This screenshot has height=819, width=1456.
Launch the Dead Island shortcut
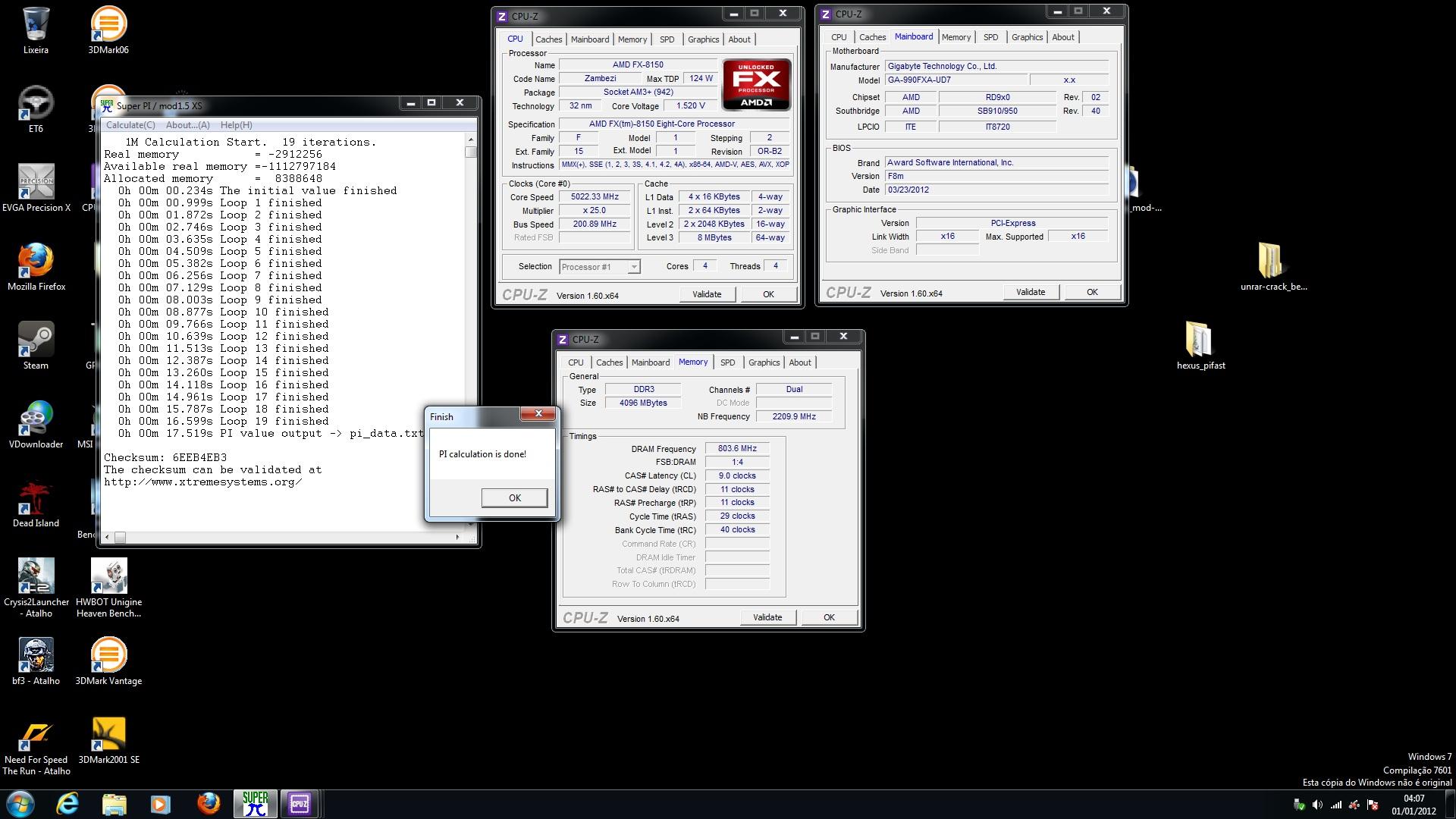tap(36, 504)
